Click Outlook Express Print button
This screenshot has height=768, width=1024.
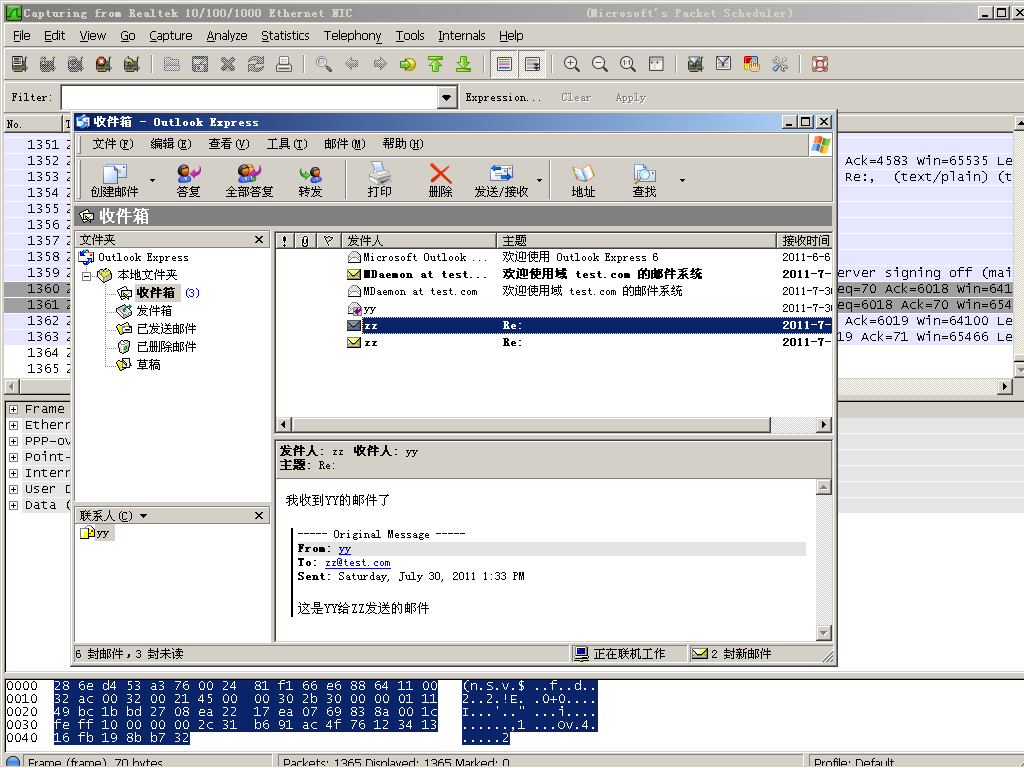click(x=379, y=181)
